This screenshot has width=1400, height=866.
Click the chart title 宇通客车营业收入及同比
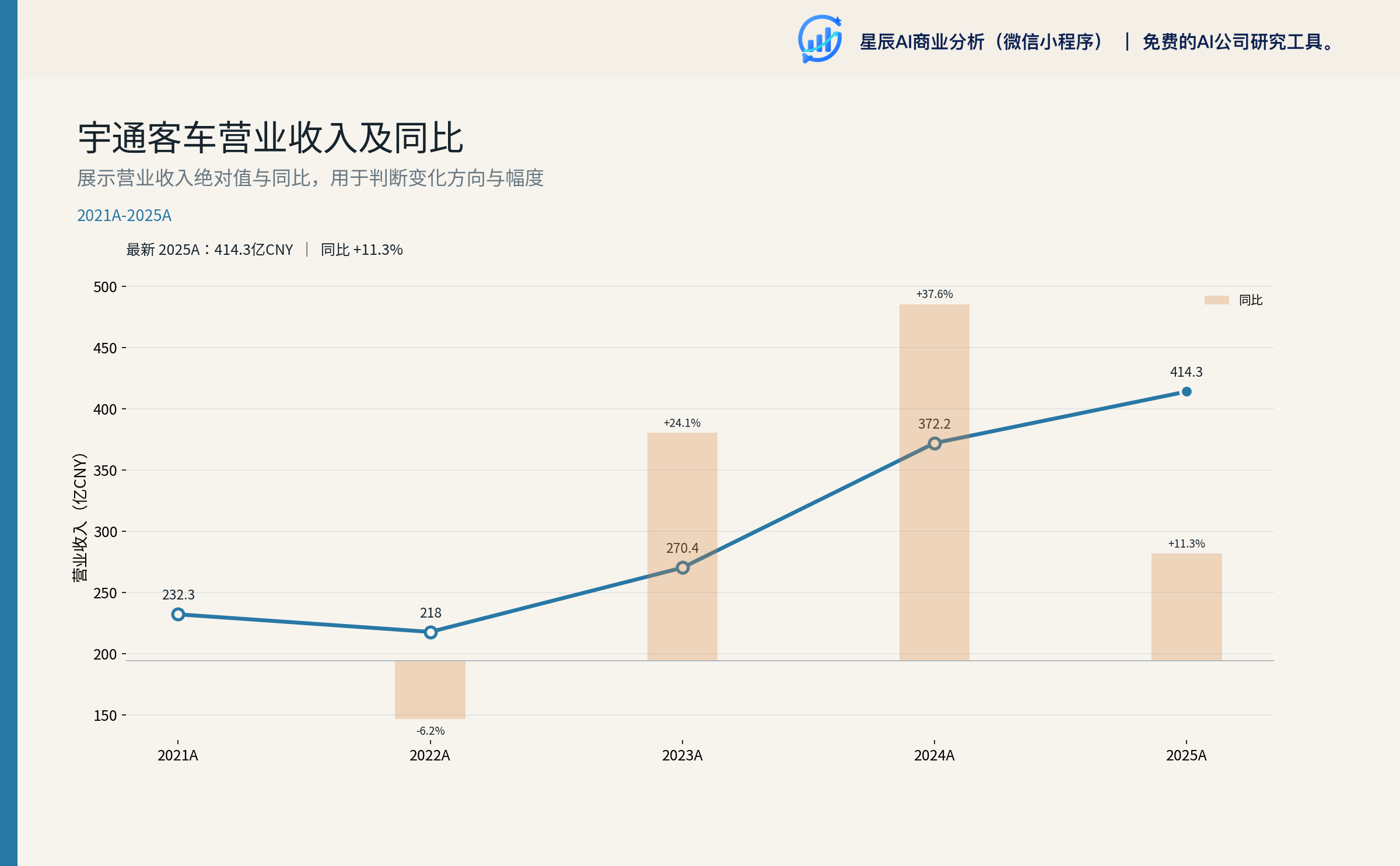coord(271,138)
